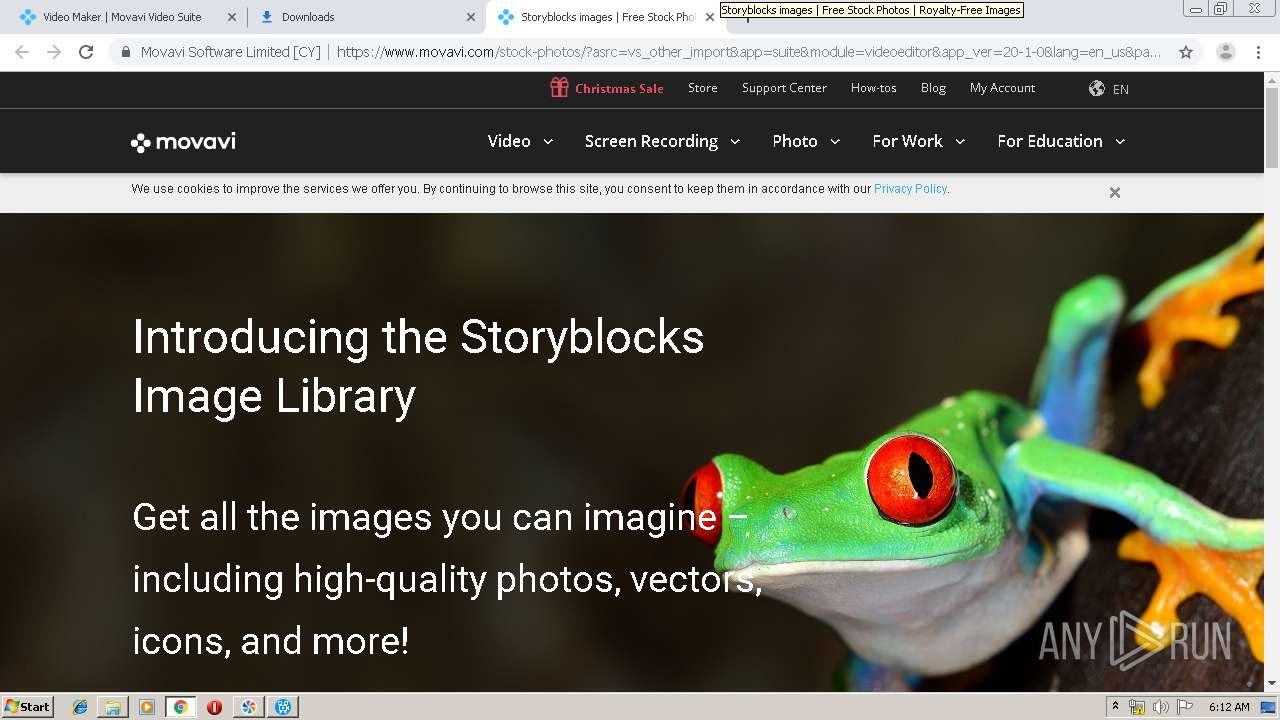Click the browser back arrow
Screen dimensions: 1280x720
[22, 52]
